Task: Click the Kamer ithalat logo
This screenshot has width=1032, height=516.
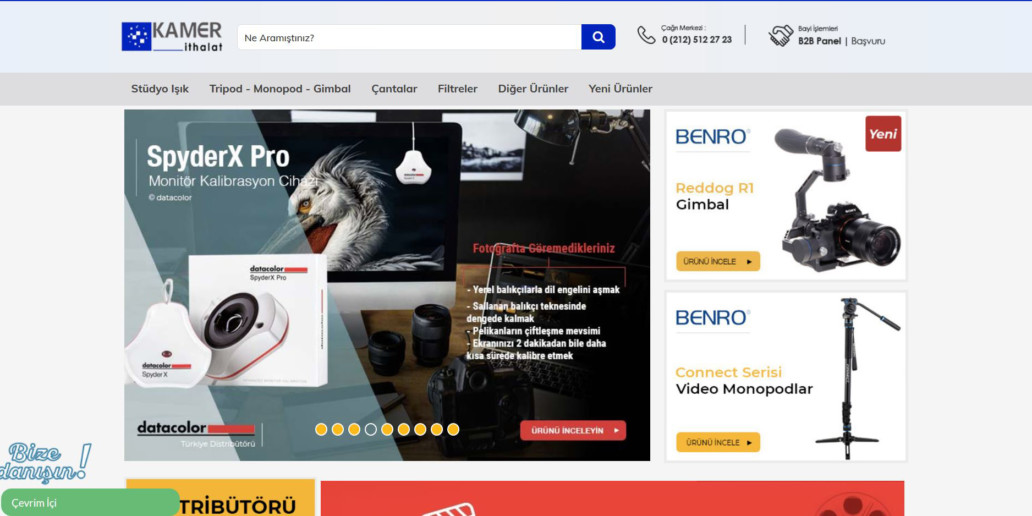Action: tap(172, 37)
